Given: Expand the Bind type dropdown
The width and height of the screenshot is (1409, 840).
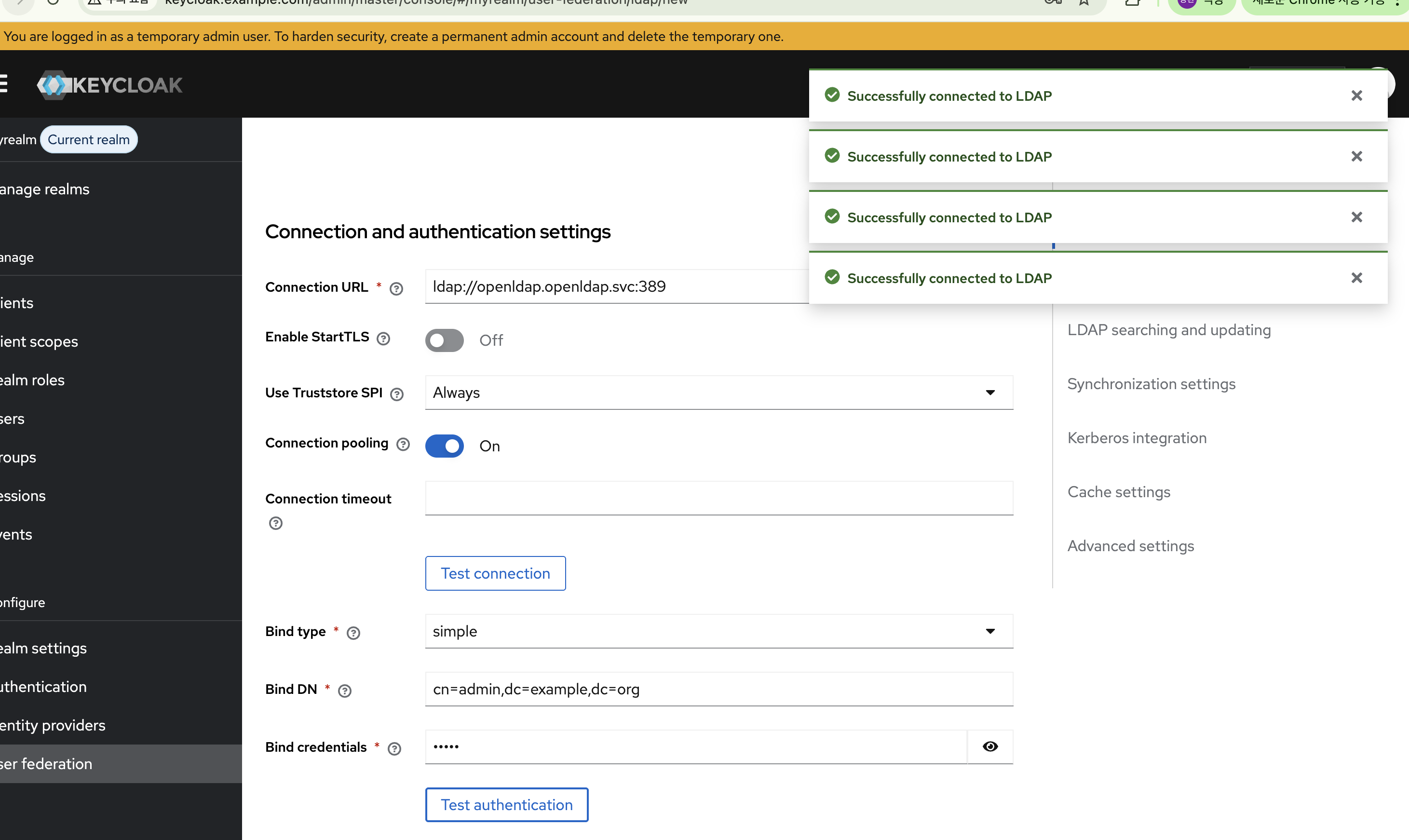Looking at the screenshot, I should 718,631.
